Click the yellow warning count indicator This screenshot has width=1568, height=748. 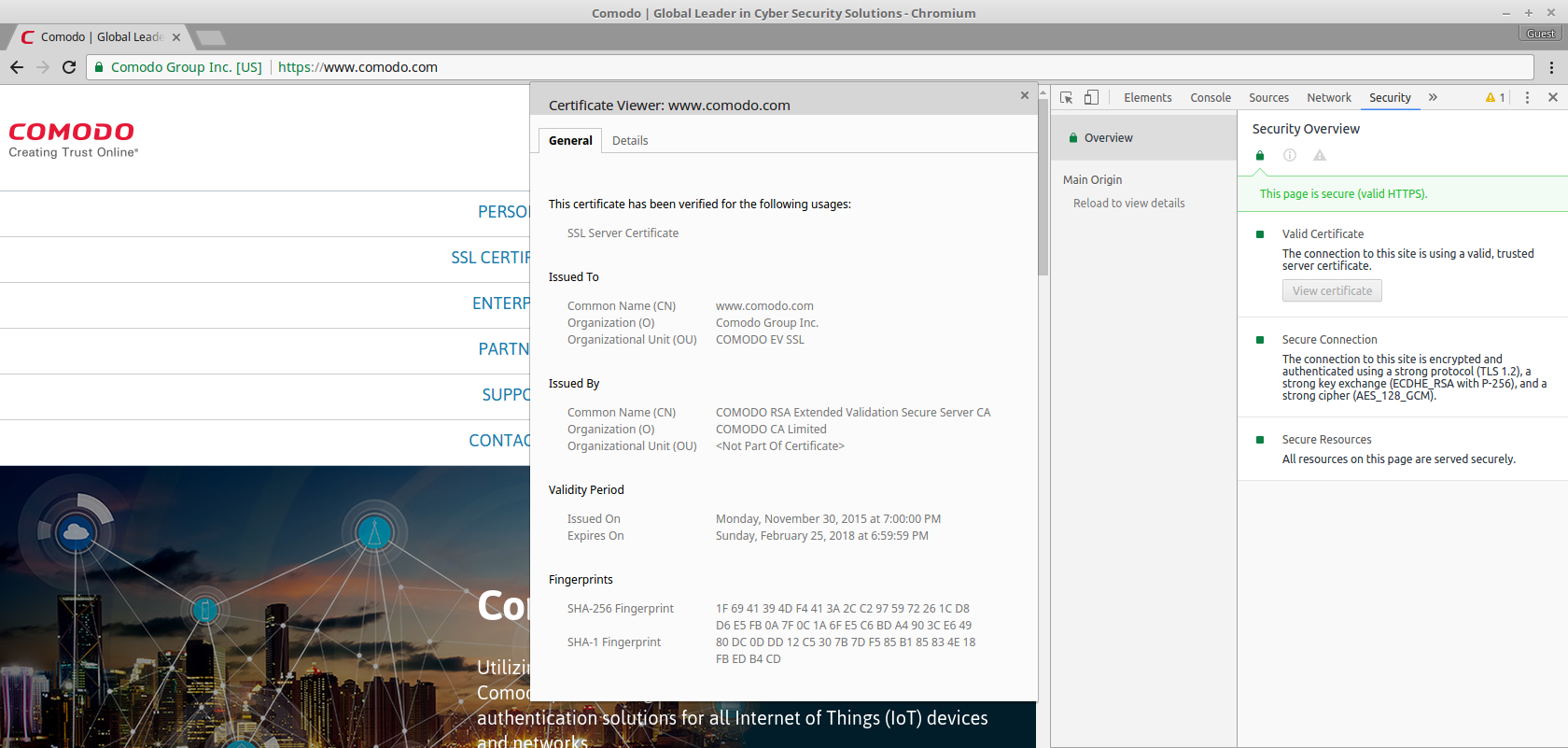[1495, 97]
